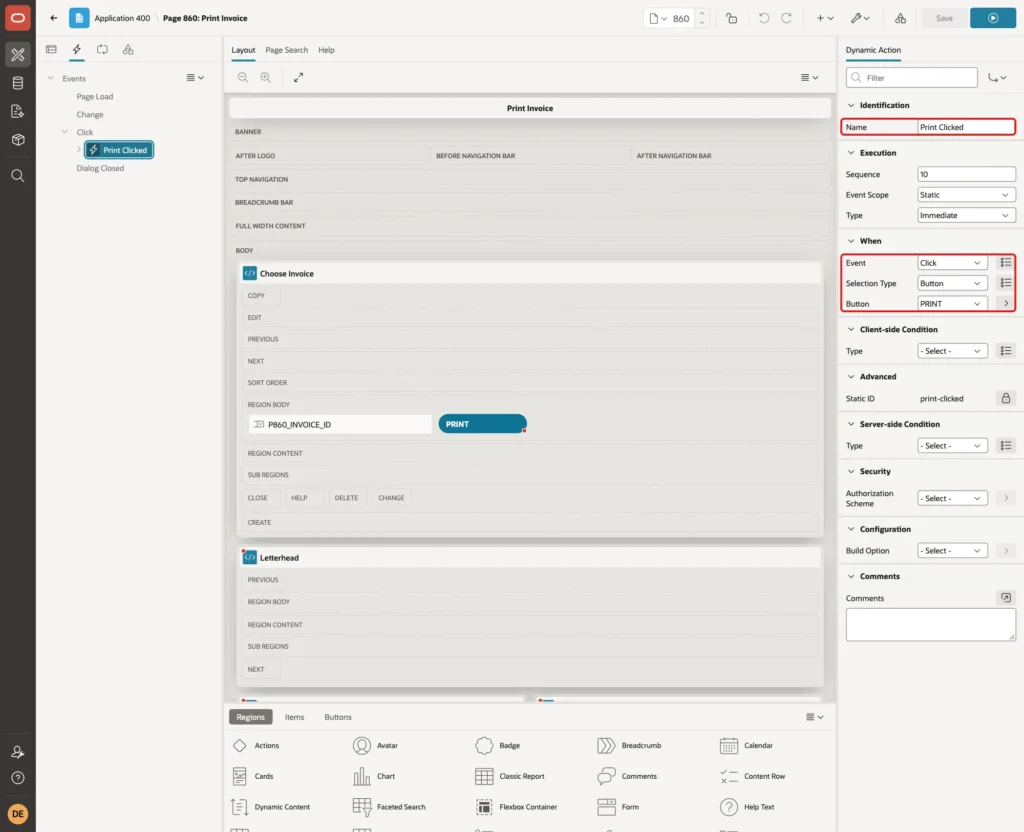Open the Comments expand editor icon
Screen dimensions: 1024x832
tap(1006, 598)
